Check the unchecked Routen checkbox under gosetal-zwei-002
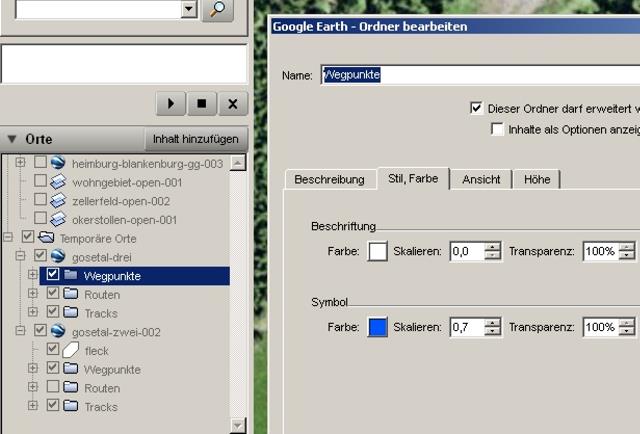This screenshot has width=640, height=434. pos(53,386)
